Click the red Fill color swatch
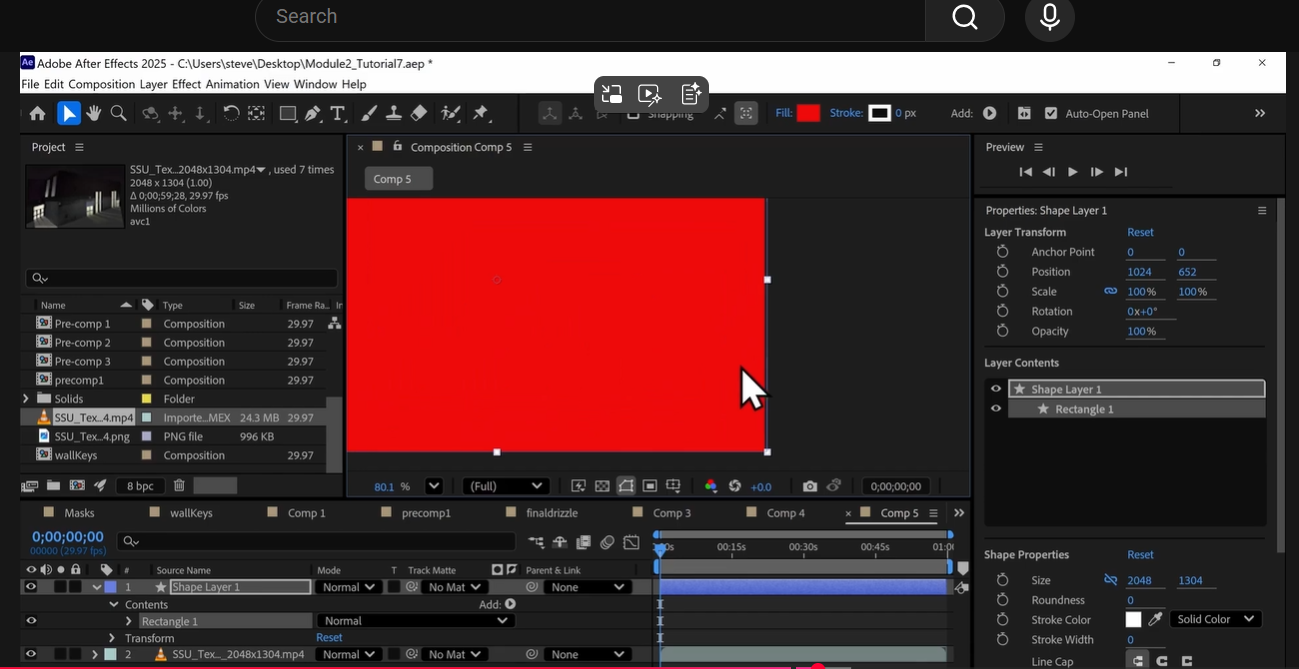 point(807,113)
